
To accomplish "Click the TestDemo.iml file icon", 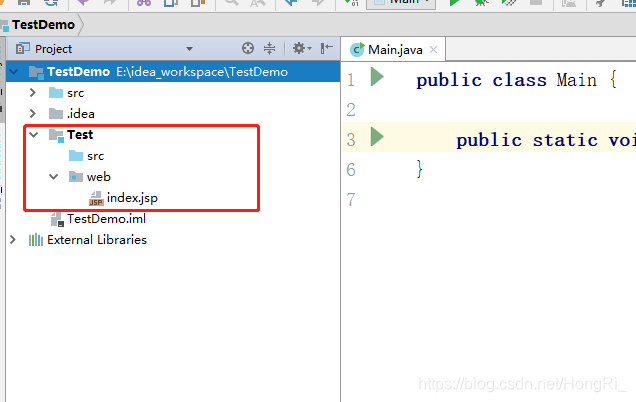I will (x=57, y=219).
